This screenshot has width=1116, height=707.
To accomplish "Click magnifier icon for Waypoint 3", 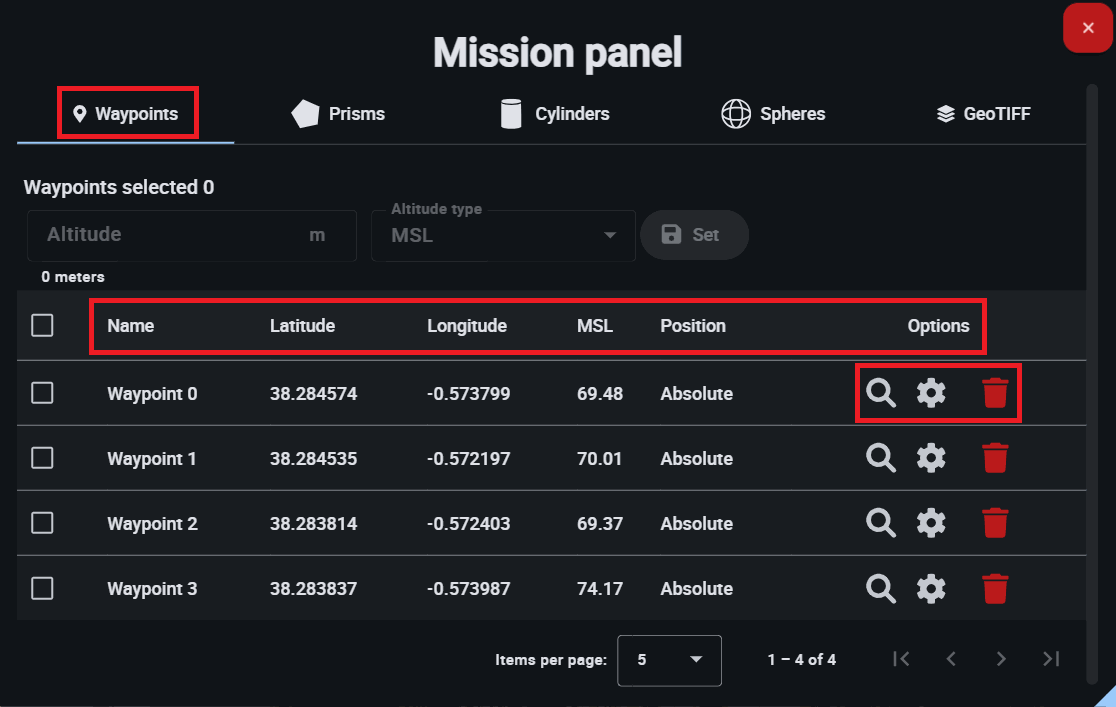I will [880, 588].
